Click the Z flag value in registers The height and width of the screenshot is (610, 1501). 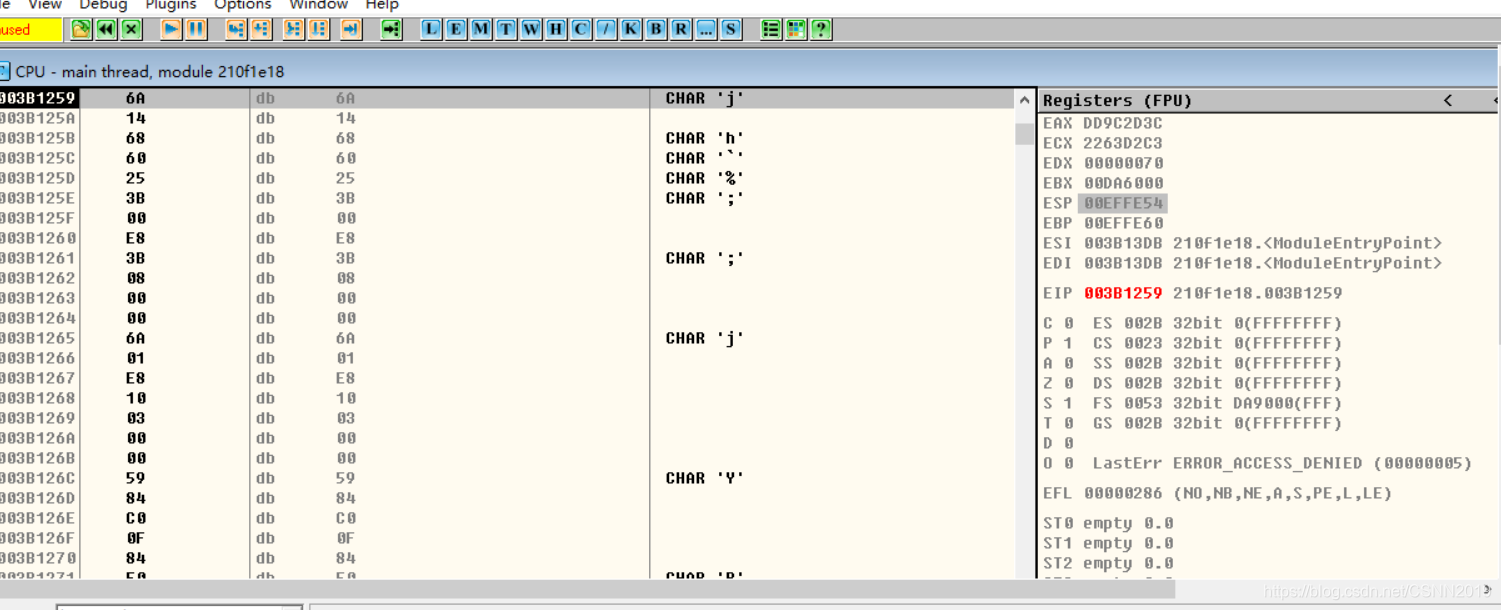pos(1068,383)
